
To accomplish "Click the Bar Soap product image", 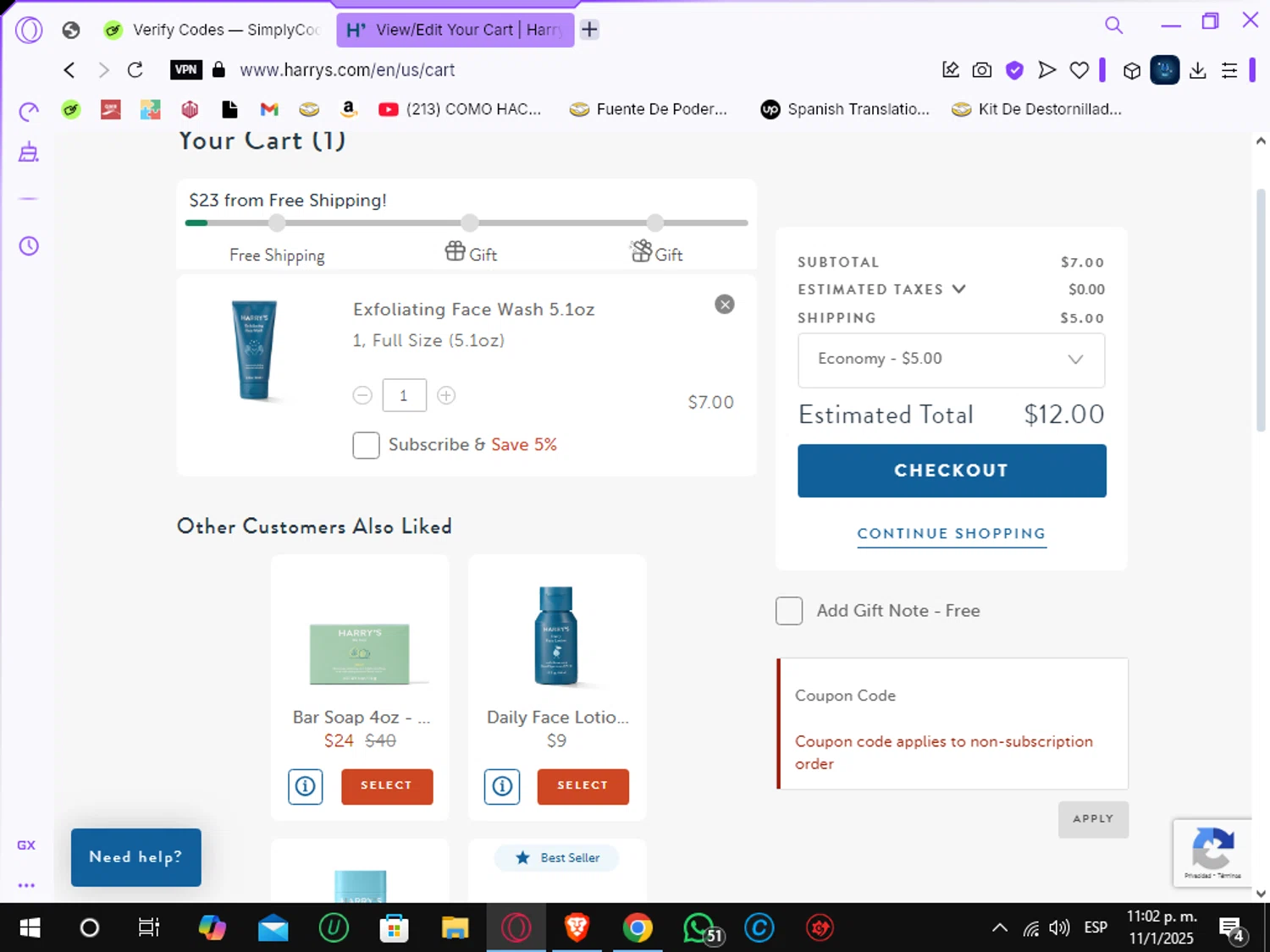I will pos(360,654).
